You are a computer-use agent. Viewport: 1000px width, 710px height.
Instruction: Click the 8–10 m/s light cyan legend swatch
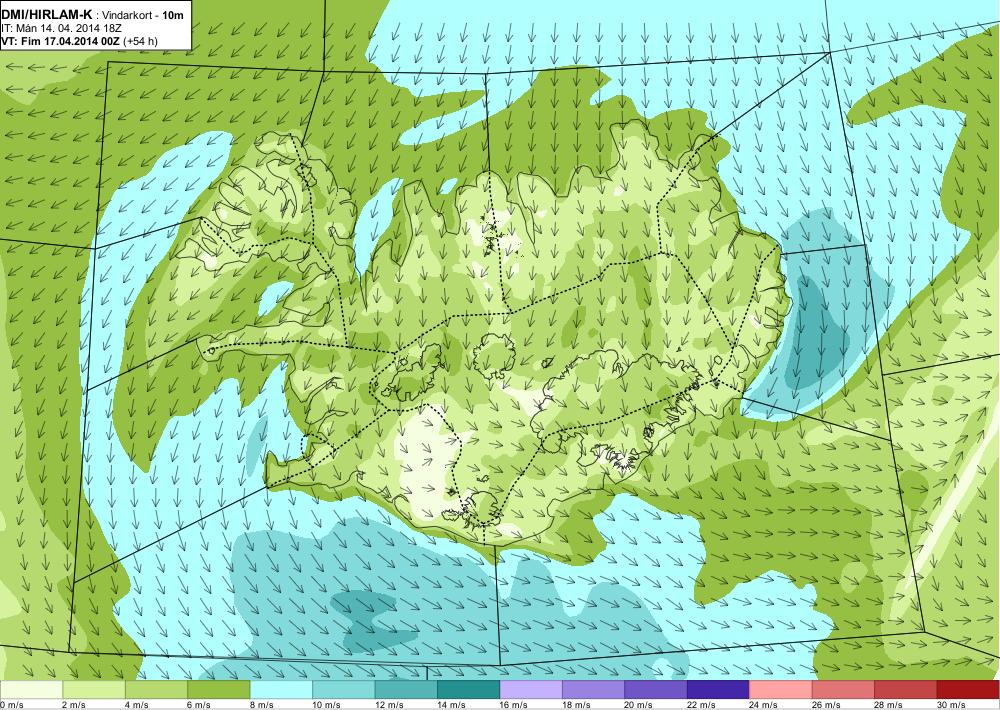tap(281, 690)
